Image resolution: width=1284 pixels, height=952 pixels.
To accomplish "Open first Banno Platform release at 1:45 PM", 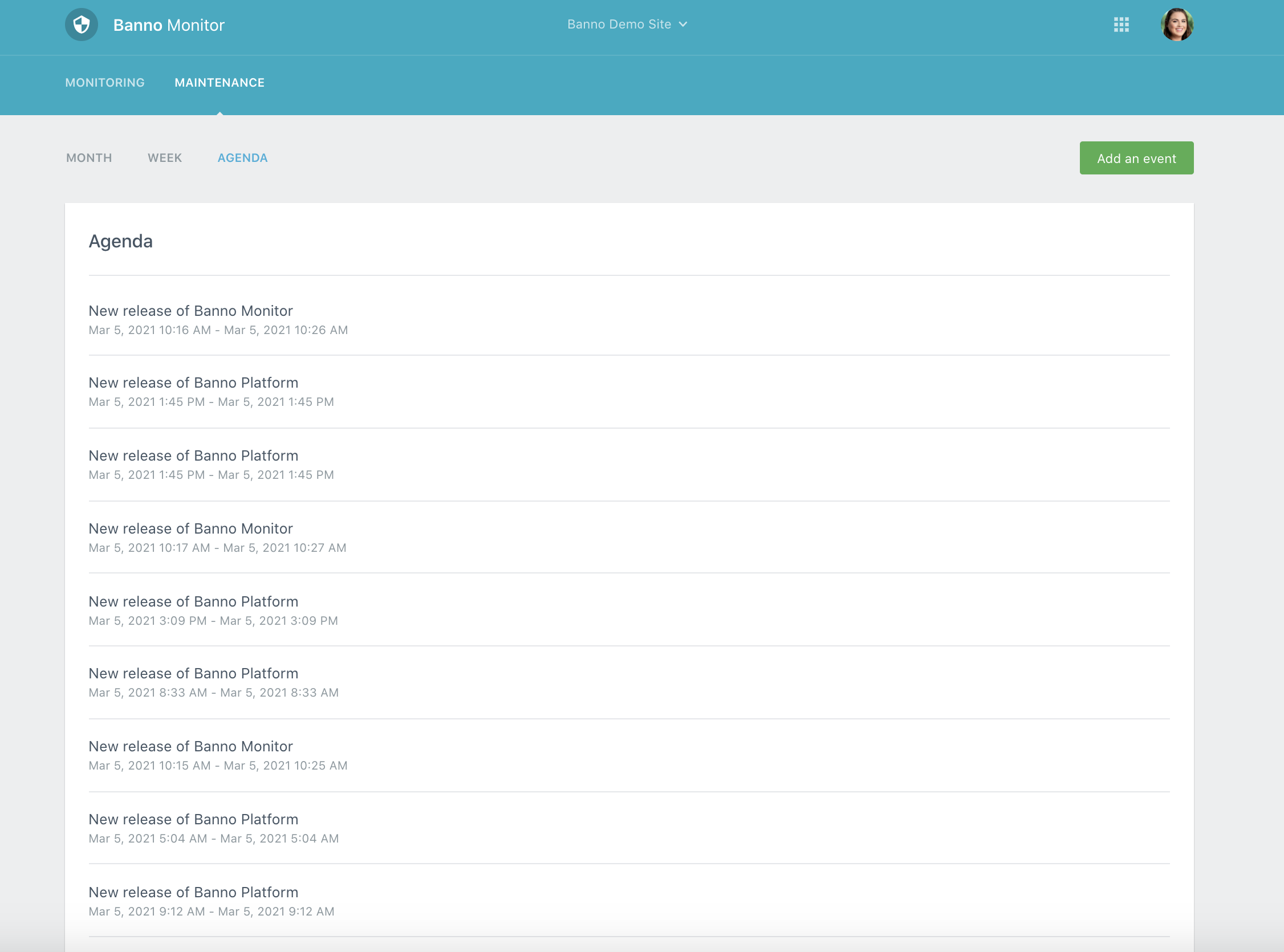I will (194, 383).
